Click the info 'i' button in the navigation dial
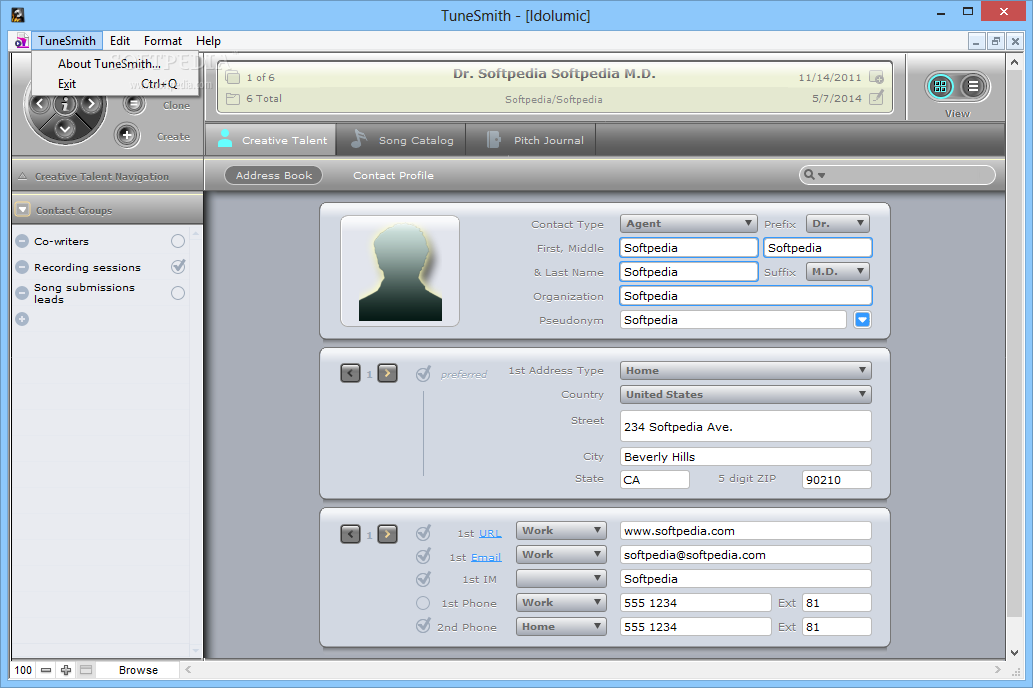Image resolution: width=1033 pixels, height=688 pixels. (65, 104)
